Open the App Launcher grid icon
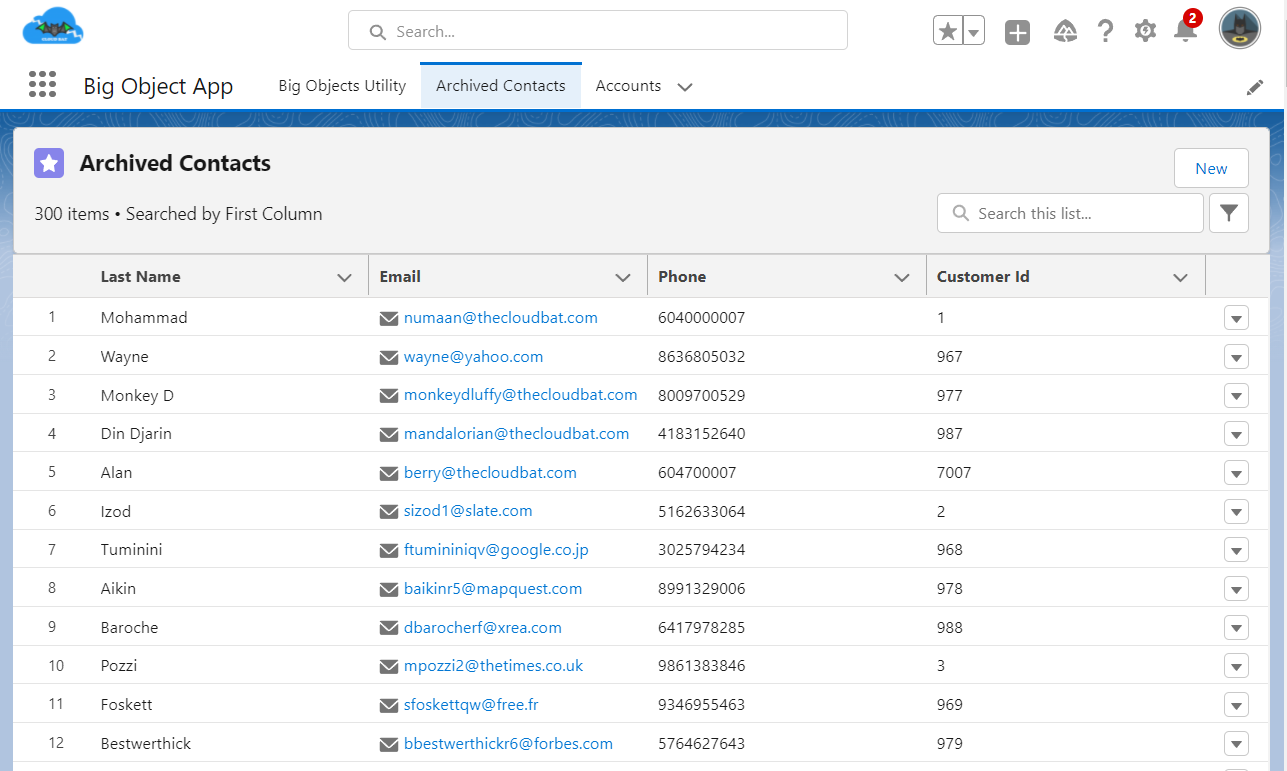Viewport: 1287px width, 771px height. click(42, 85)
